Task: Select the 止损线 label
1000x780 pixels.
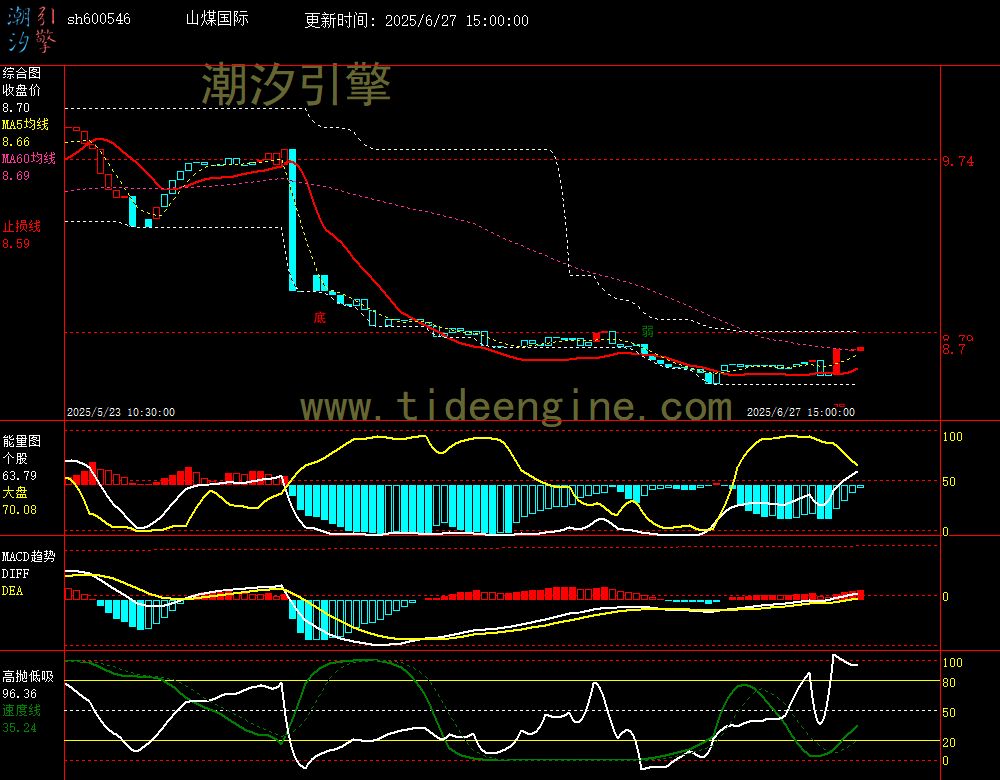Action: (x=22, y=226)
